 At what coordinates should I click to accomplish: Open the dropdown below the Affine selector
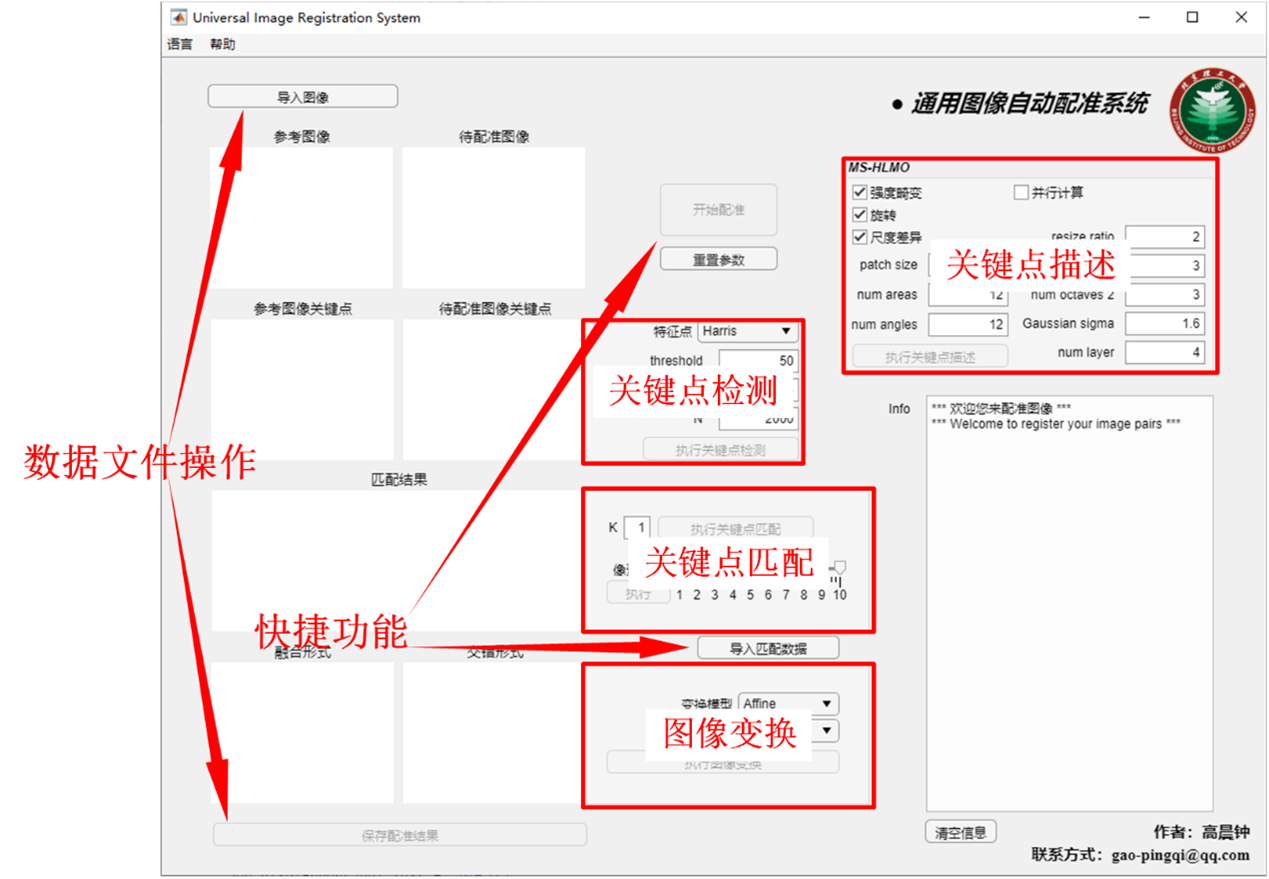tap(825, 731)
